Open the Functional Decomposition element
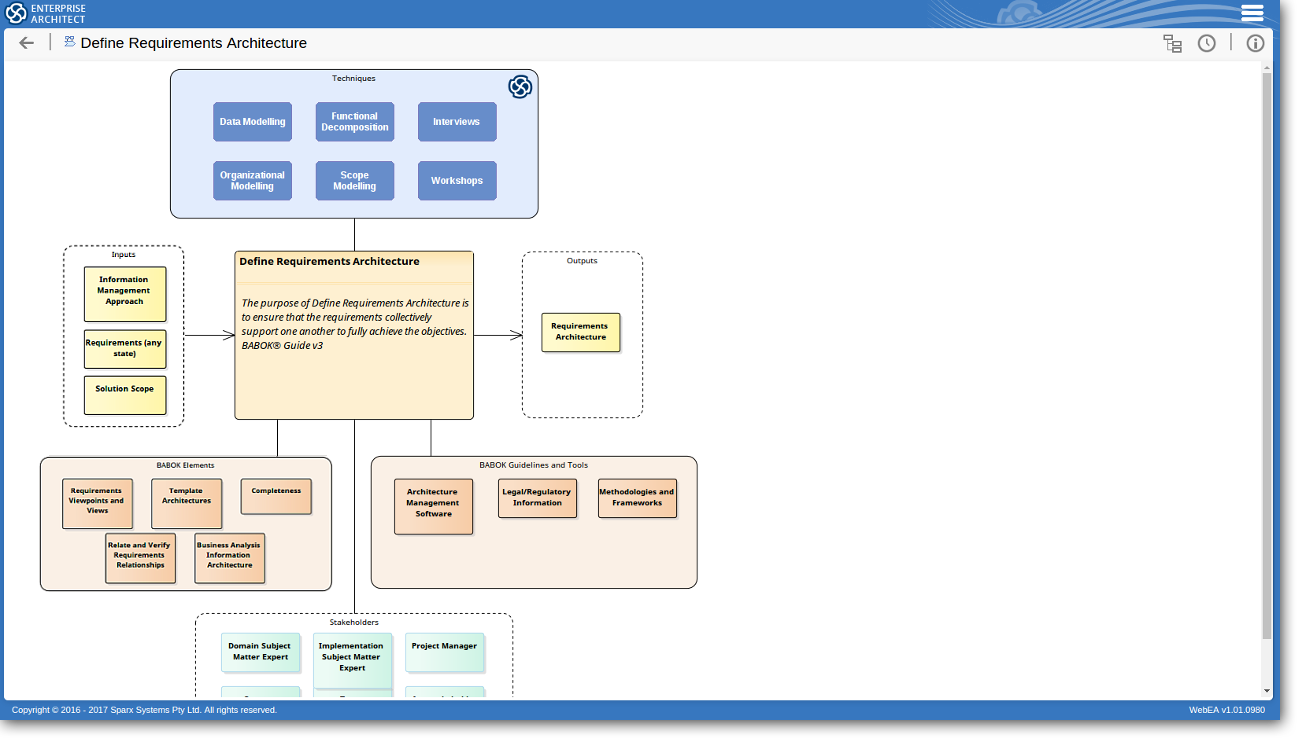 pyautogui.click(x=355, y=122)
